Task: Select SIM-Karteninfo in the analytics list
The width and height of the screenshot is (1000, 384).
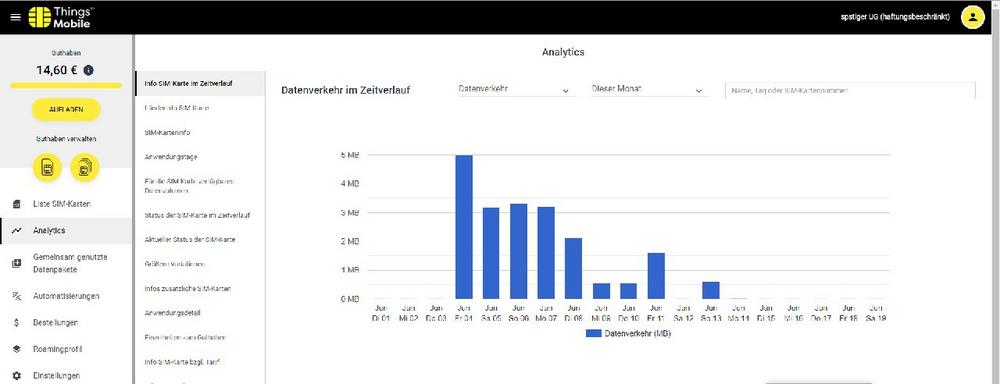Action: [168, 133]
